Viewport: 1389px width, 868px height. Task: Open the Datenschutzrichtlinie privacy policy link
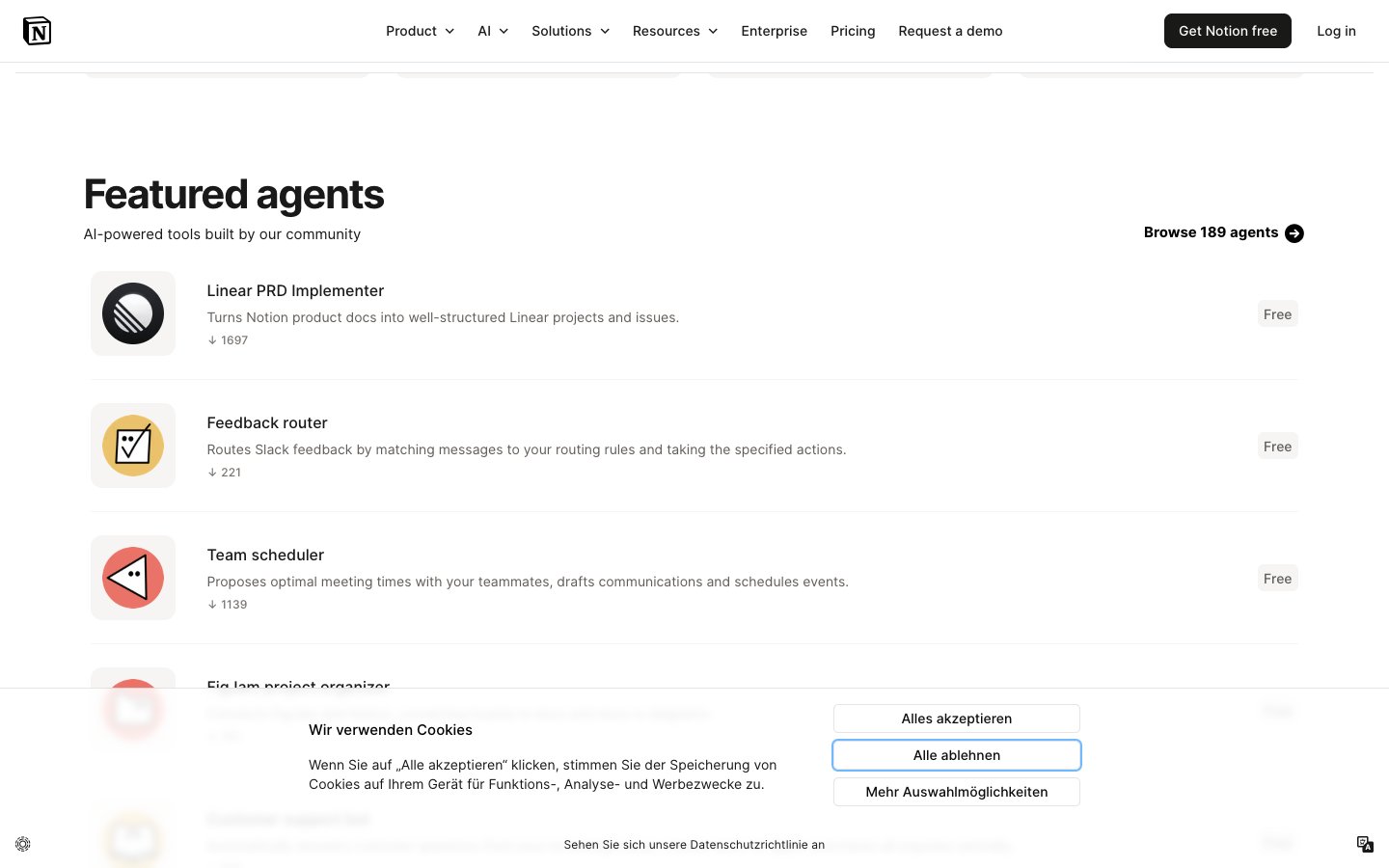[x=694, y=845]
